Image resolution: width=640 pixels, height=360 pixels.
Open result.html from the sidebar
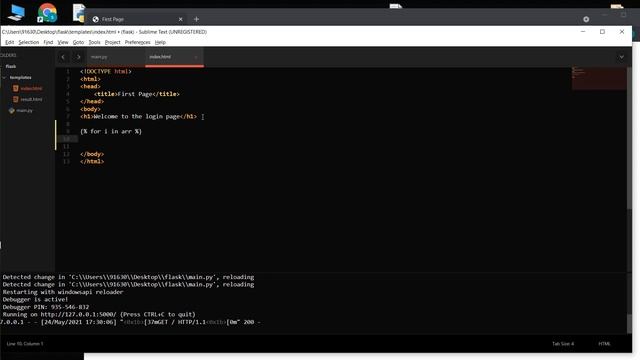click(31, 99)
